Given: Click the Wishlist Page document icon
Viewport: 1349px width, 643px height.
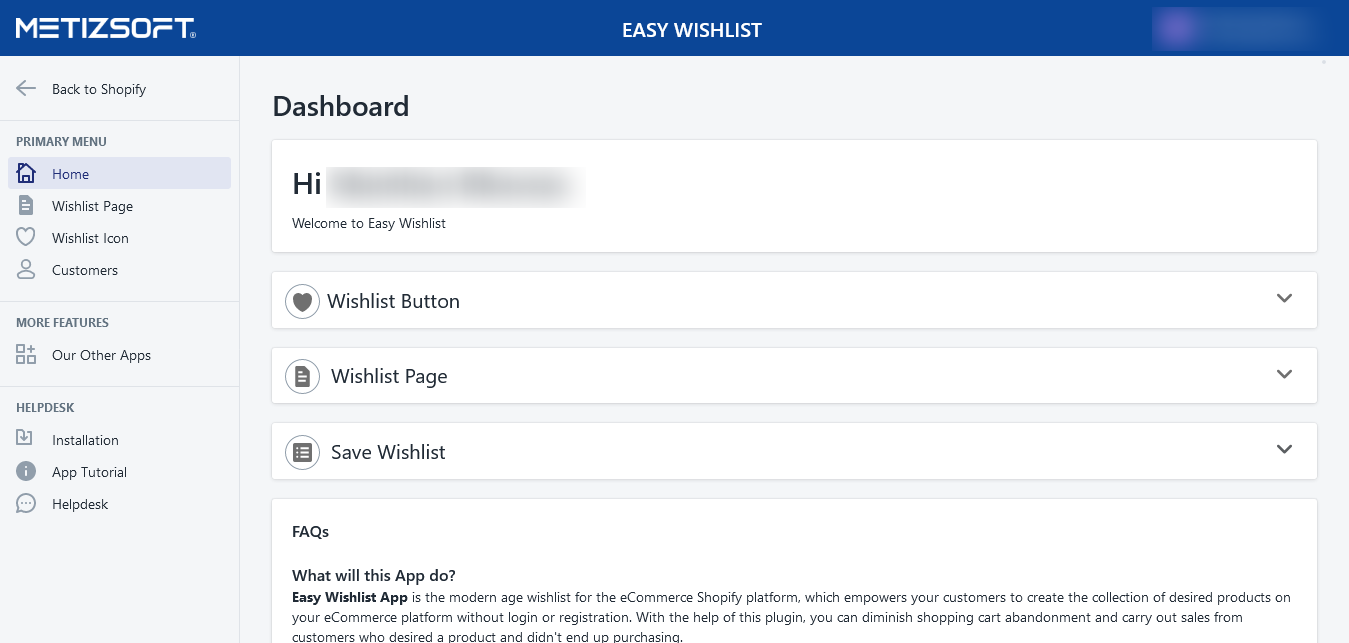Looking at the screenshot, I should tap(26, 206).
